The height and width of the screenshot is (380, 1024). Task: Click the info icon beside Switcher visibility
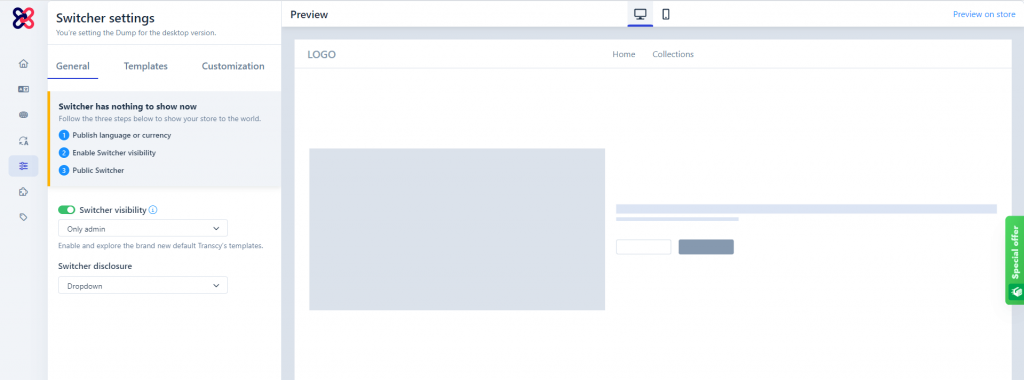tap(153, 210)
